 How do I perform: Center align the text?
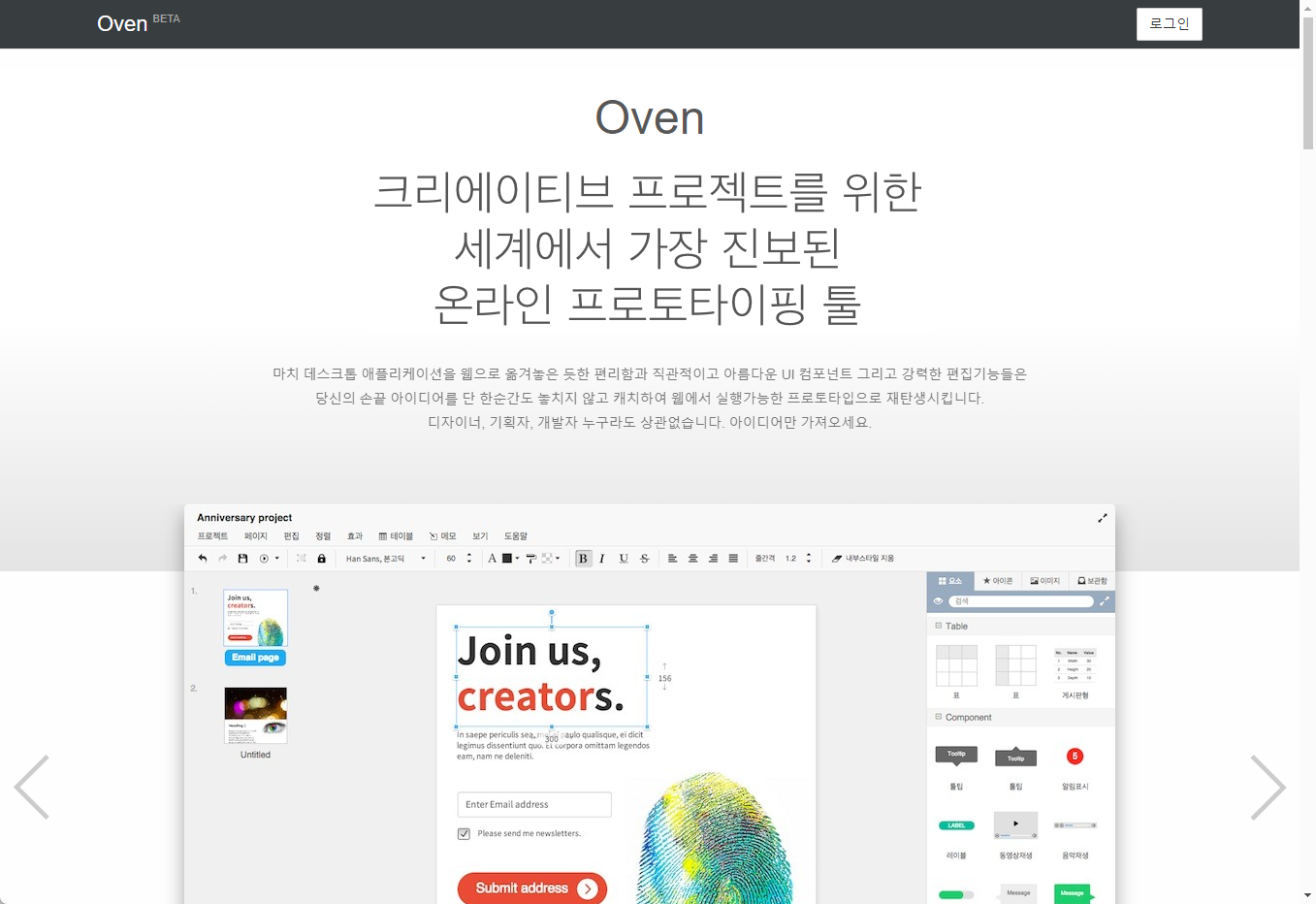coord(693,559)
